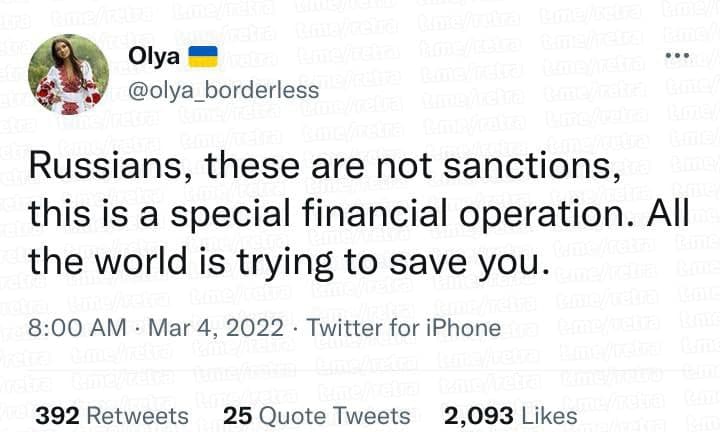View the 392 Retweets list
The height and width of the screenshot is (432, 720).
pyautogui.click(x=111, y=416)
